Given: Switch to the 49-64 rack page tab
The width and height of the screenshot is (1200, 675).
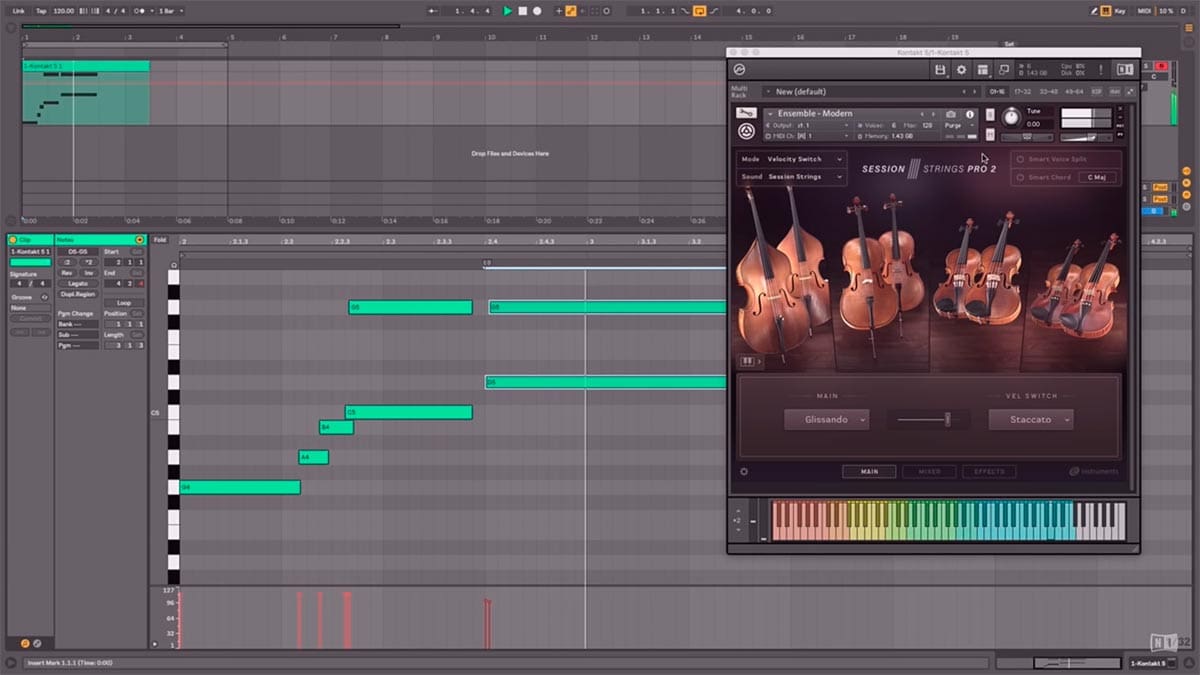Looking at the screenshot, I should pos(1074,91).
